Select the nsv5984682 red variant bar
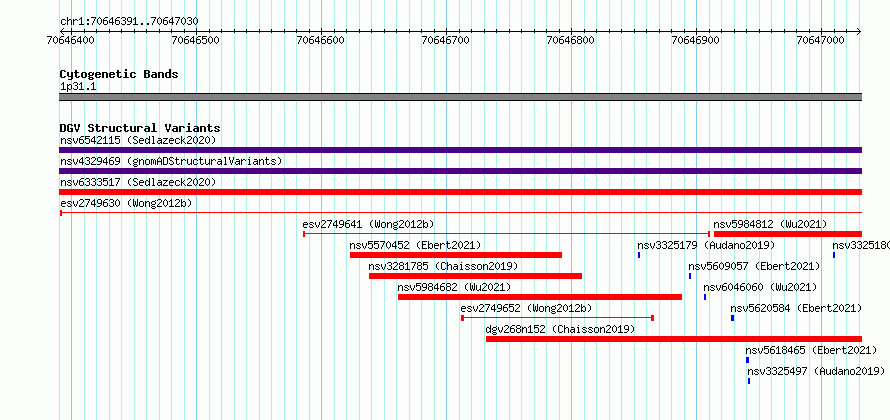This screenshot has height=420, width=890. pos(540,297)
